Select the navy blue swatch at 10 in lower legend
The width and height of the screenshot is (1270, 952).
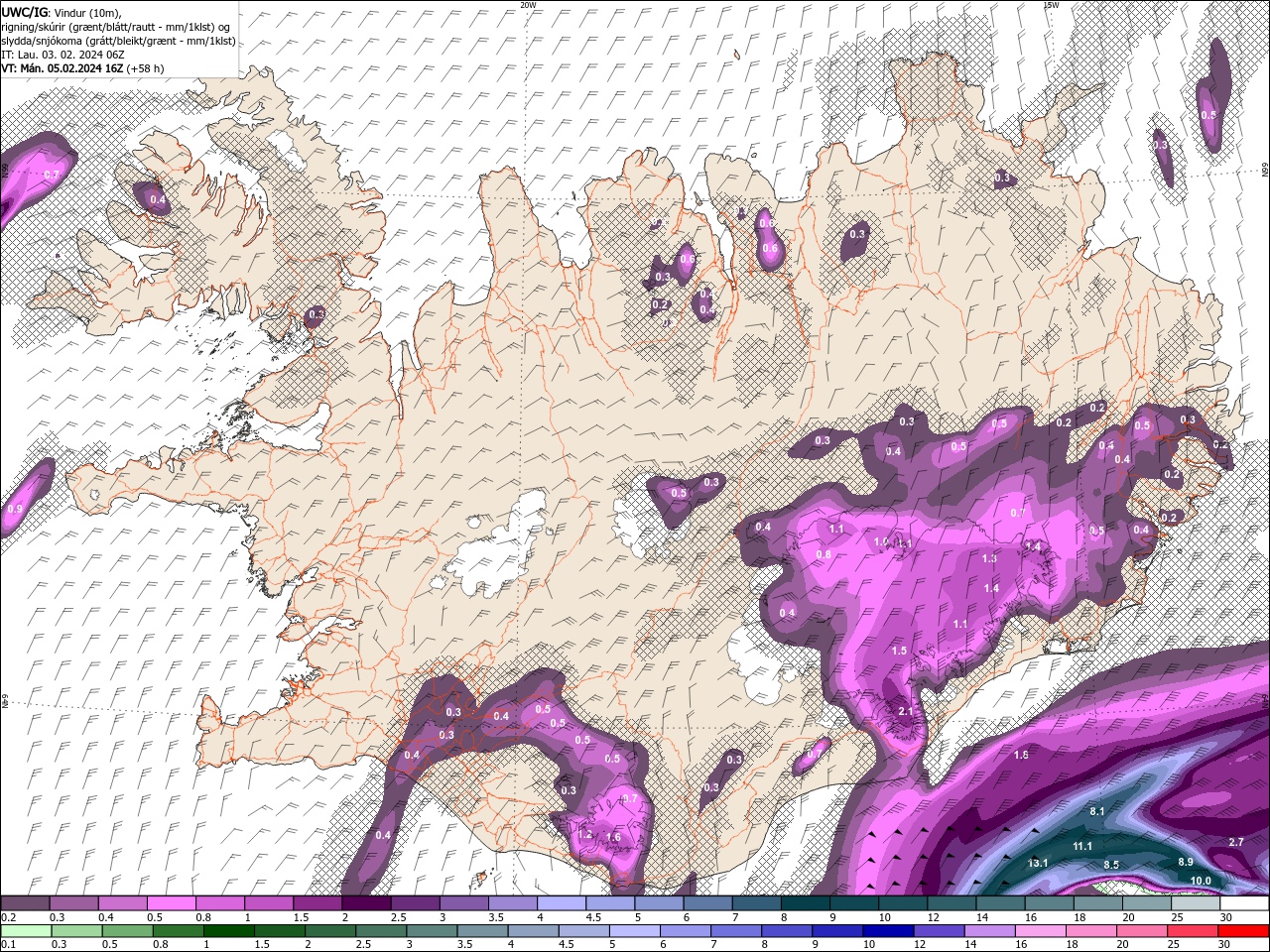(x=888, y=931)
